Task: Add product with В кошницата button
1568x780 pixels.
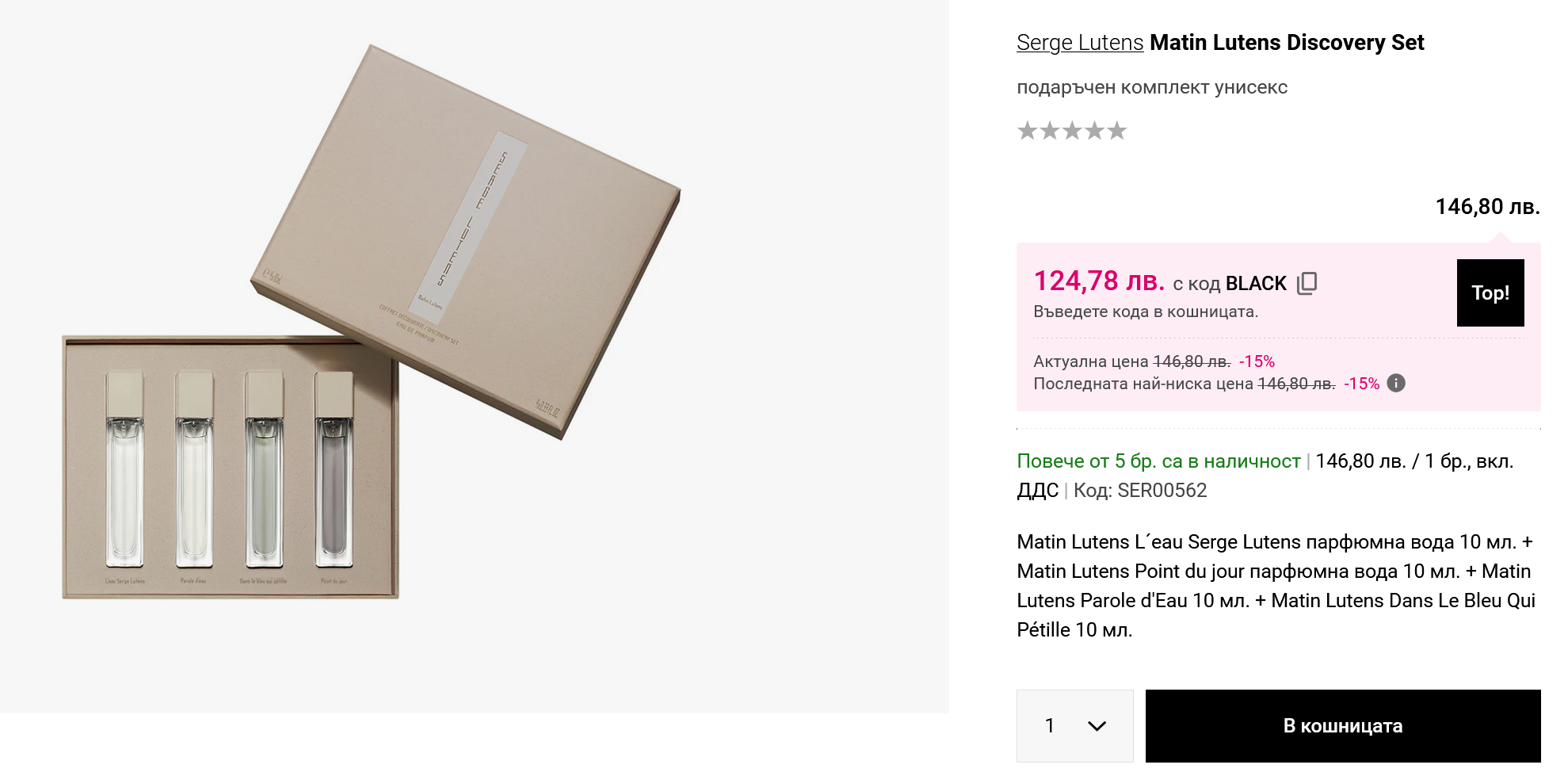Action: click(1342, 726)
